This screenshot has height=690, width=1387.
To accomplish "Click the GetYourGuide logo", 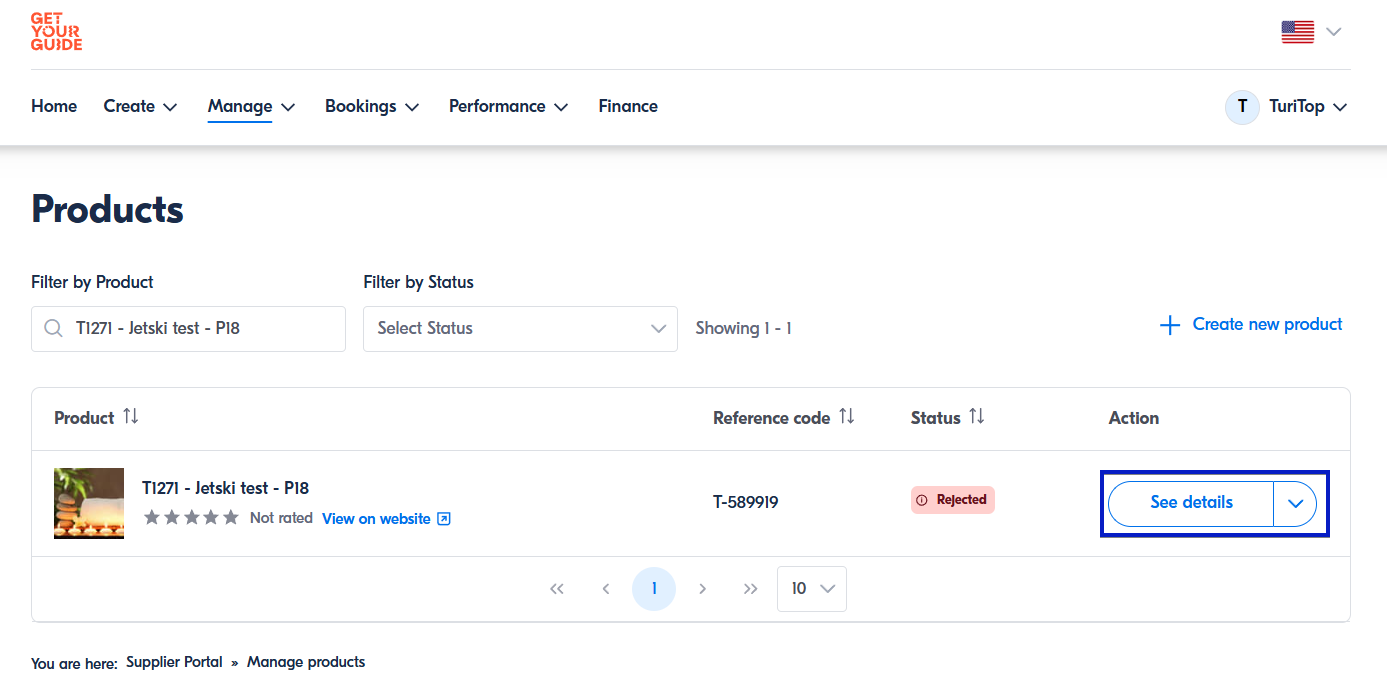I will [56, 32].
